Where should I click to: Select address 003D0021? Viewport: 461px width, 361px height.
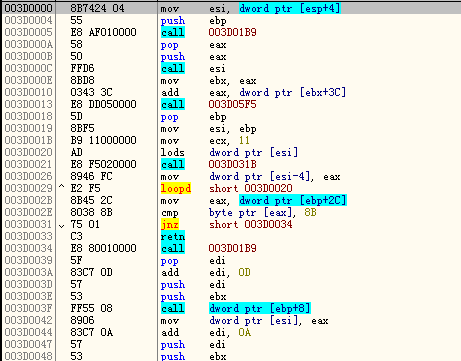[29, 164]
